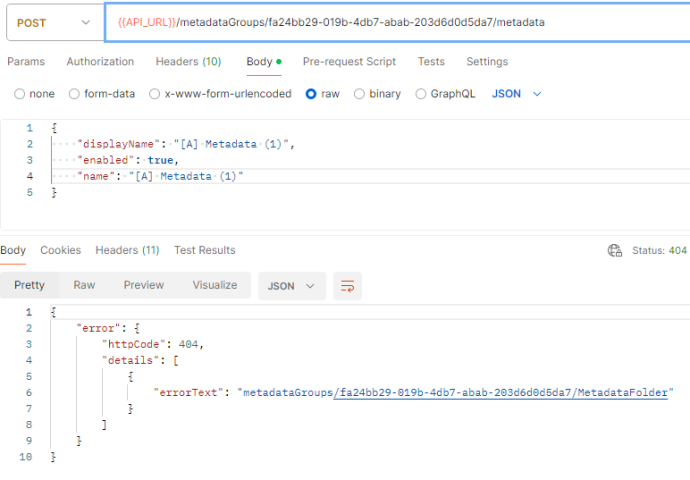Open the Pre-request Script tab
690x480 pixels.
click(x=349, y=62)
